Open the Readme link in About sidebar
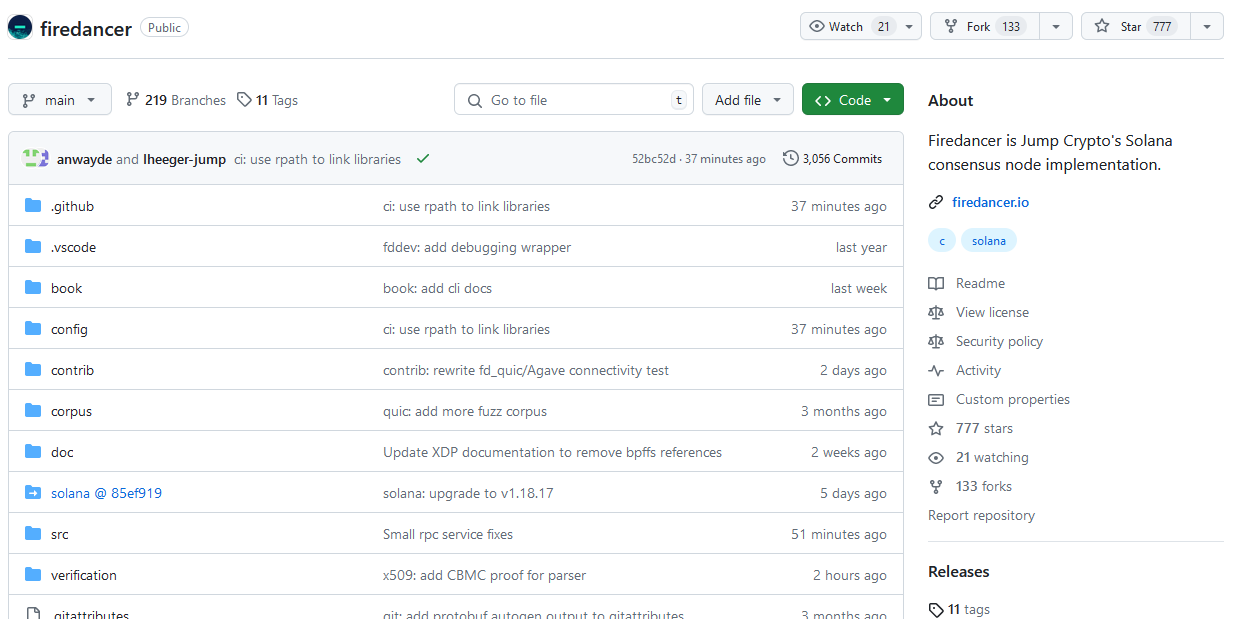1235x619 pixels. [x=980, y=283]
